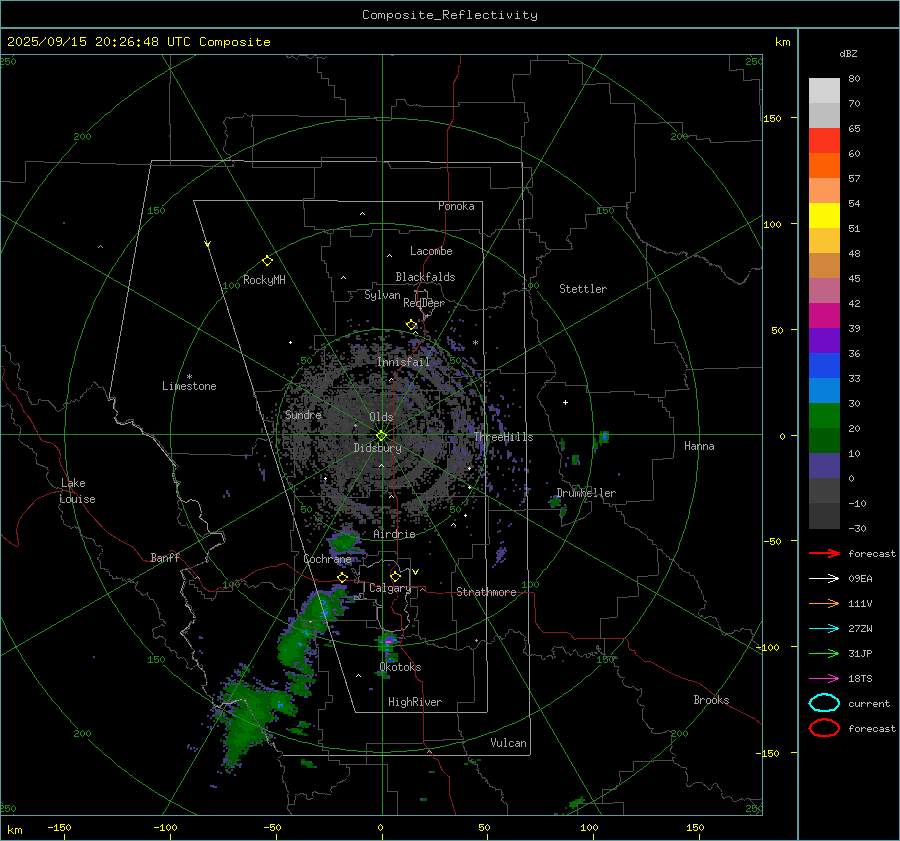Click the Sundre town label
Screen dimensions: 900x841
click(303, 414)
